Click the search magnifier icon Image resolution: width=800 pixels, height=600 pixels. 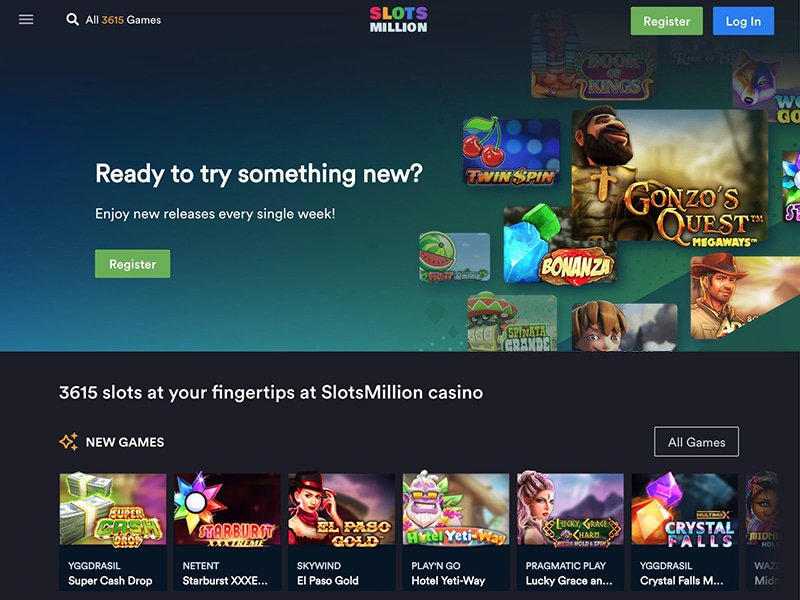coord(72,19)
